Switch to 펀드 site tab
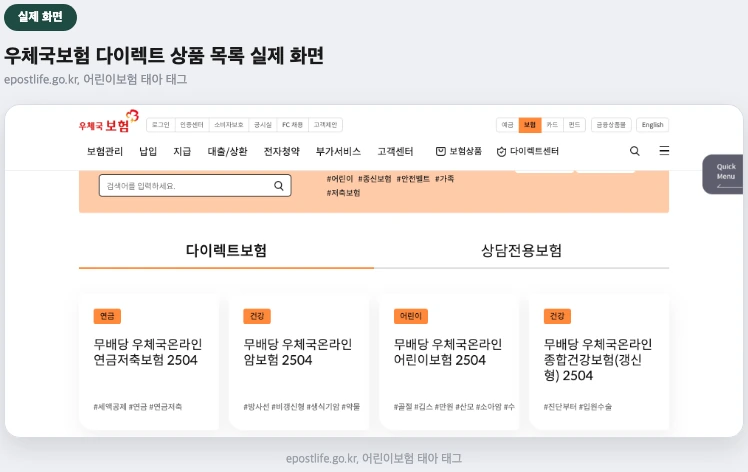This screenshot has height=472, width=748. pyautogui.click(x=574, y=125)
